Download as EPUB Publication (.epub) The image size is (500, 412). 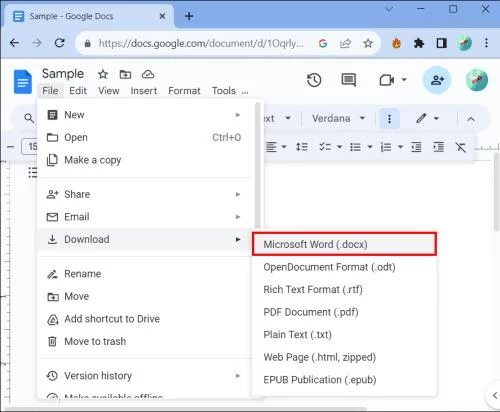click(344, 380)
